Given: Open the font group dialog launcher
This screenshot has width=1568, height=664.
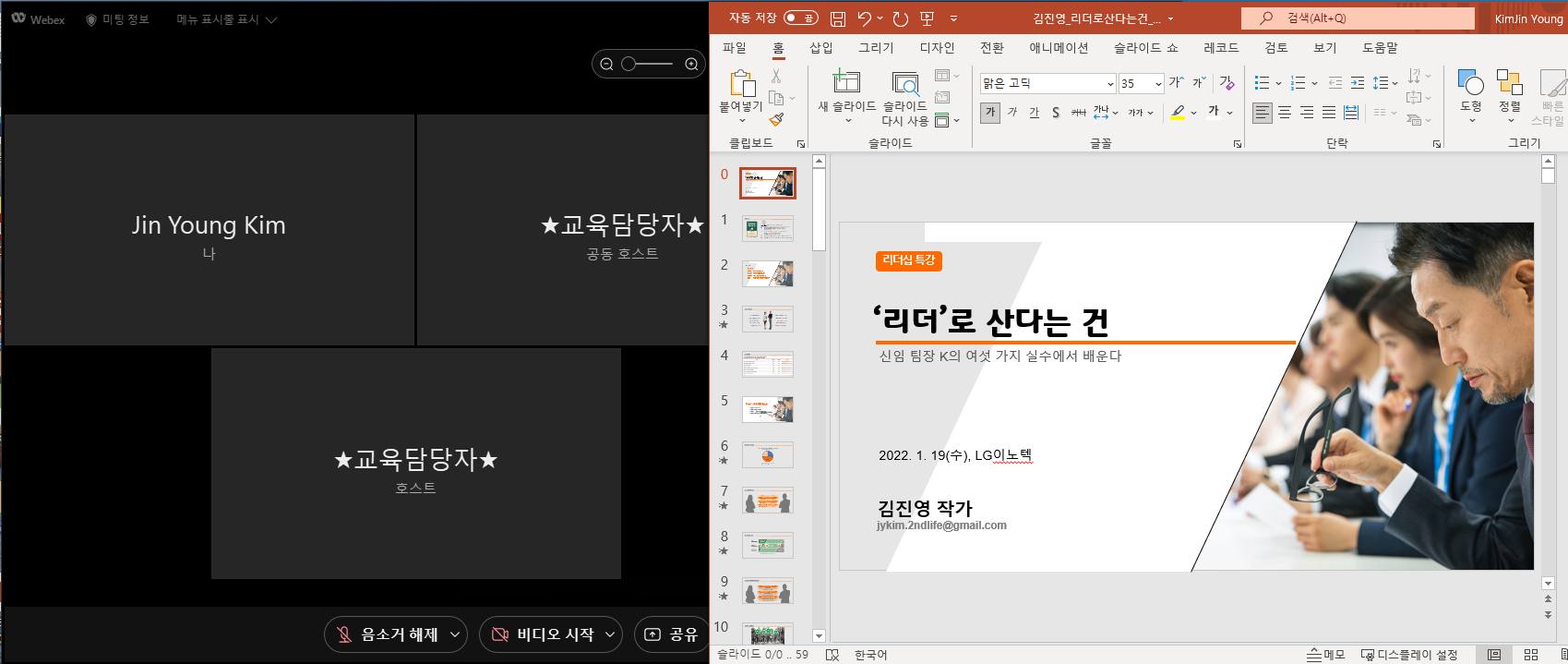Looking at the screenshot, I should [1237, 144].
